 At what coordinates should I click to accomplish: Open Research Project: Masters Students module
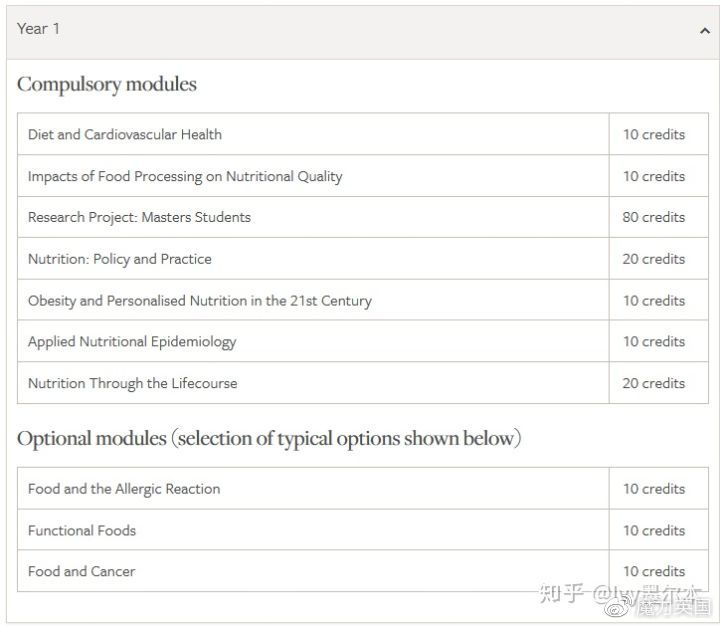point(139,217)
